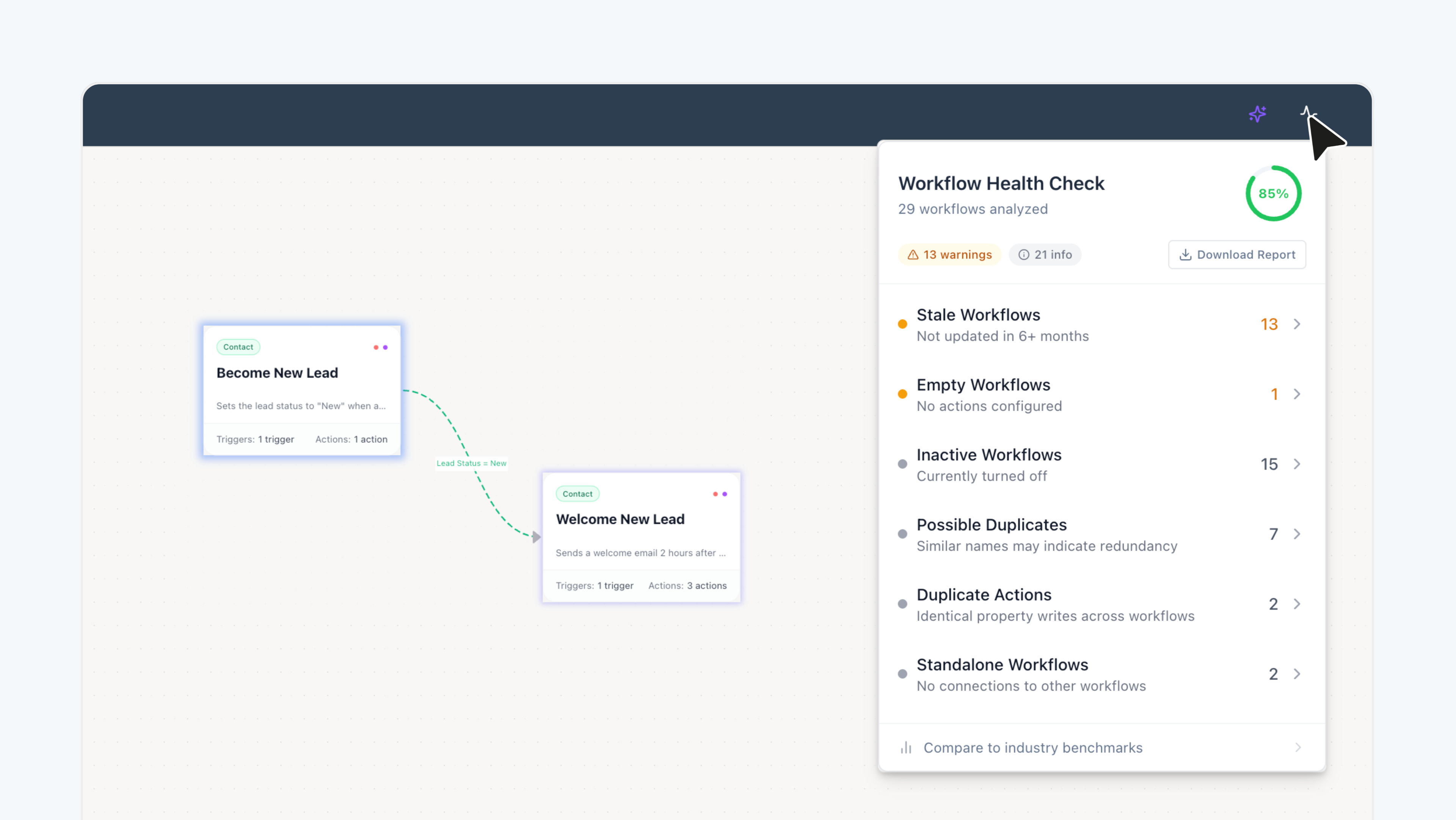Click the benchmarks row chevron
This screenshot has width=1456, height=820.
pyautogui.click(x=1298, y=748)
